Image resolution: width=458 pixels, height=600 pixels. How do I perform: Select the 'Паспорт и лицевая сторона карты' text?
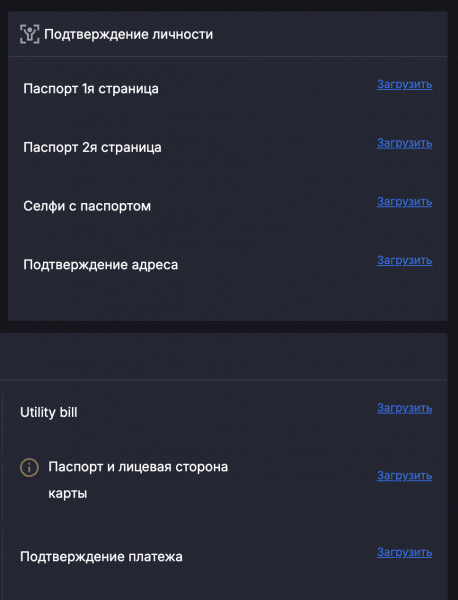(138, 480)
